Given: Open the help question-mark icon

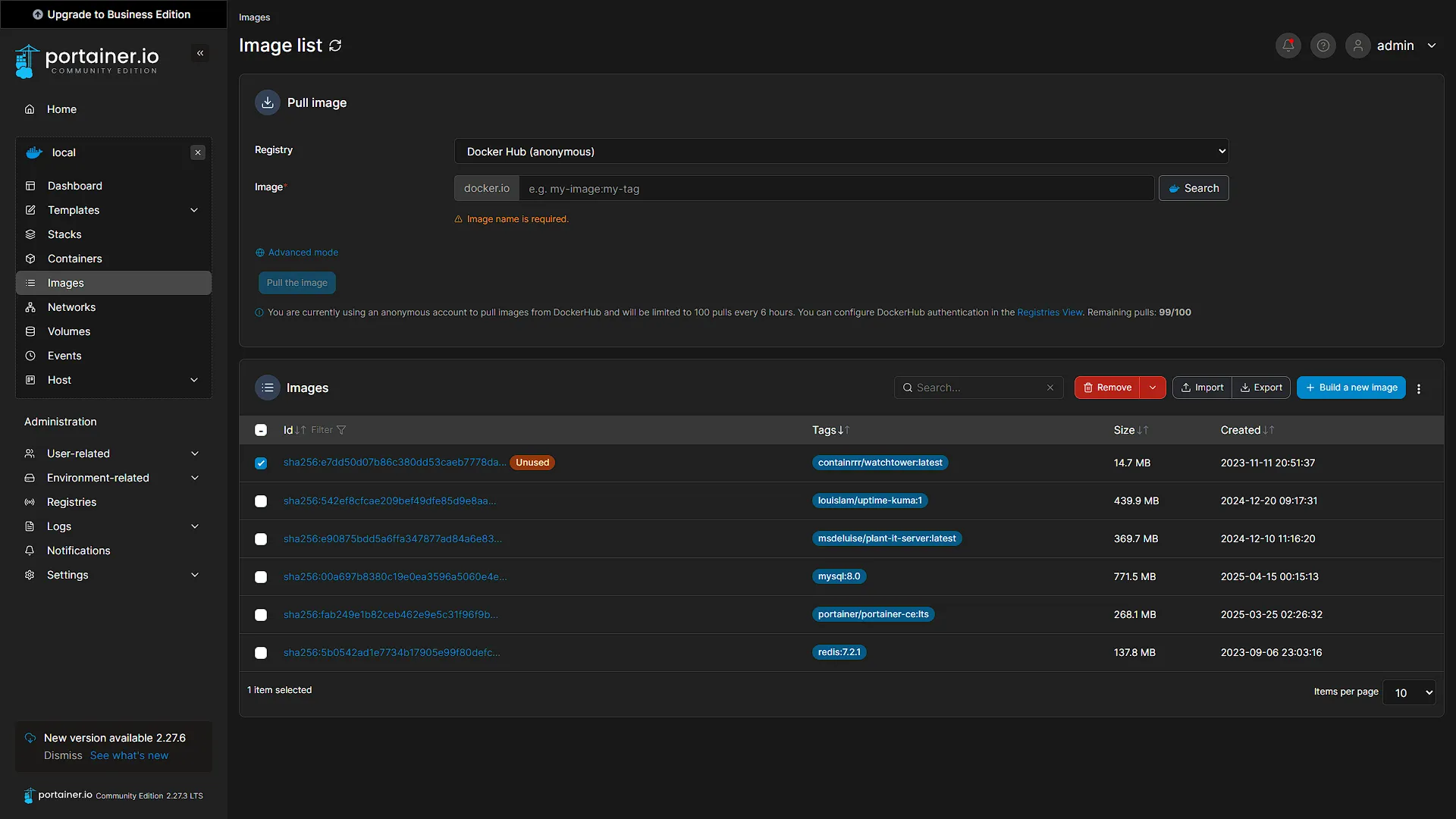Looking at the screenshot, I should click(1323, 45).
